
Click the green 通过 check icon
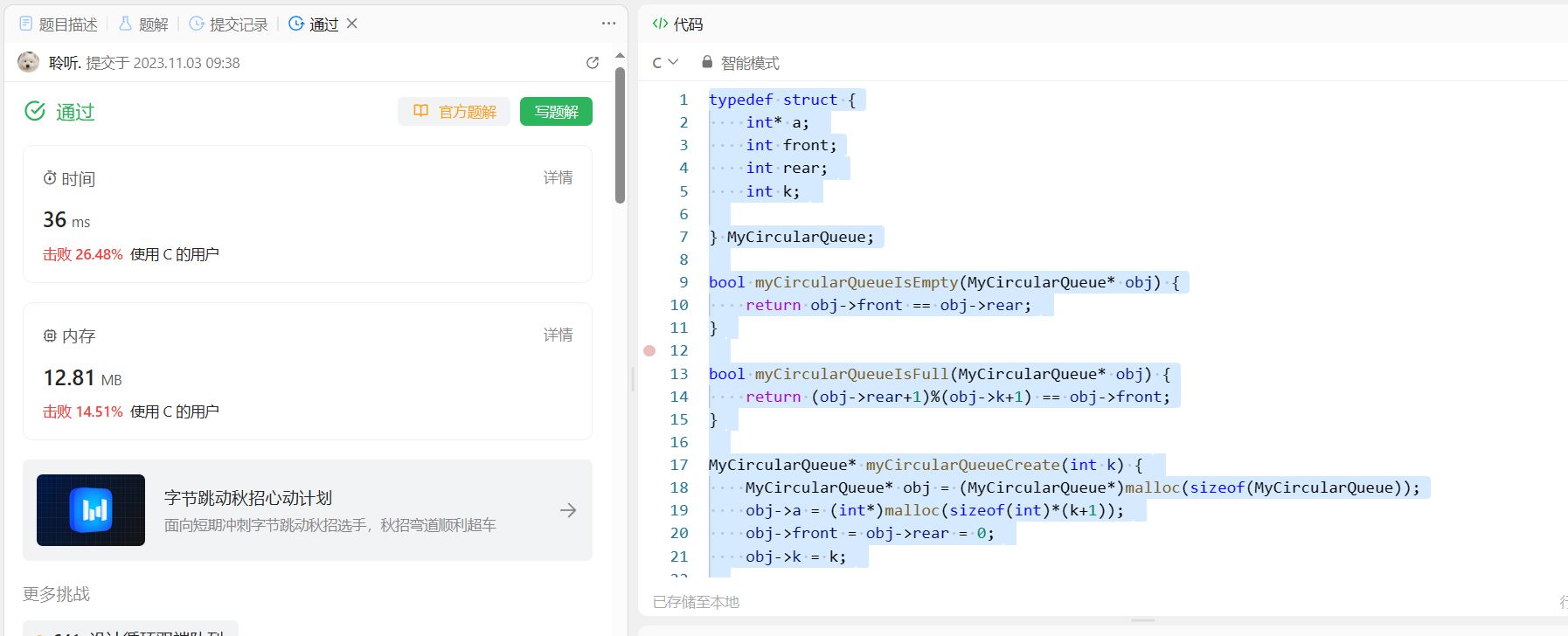coord(35,111)
